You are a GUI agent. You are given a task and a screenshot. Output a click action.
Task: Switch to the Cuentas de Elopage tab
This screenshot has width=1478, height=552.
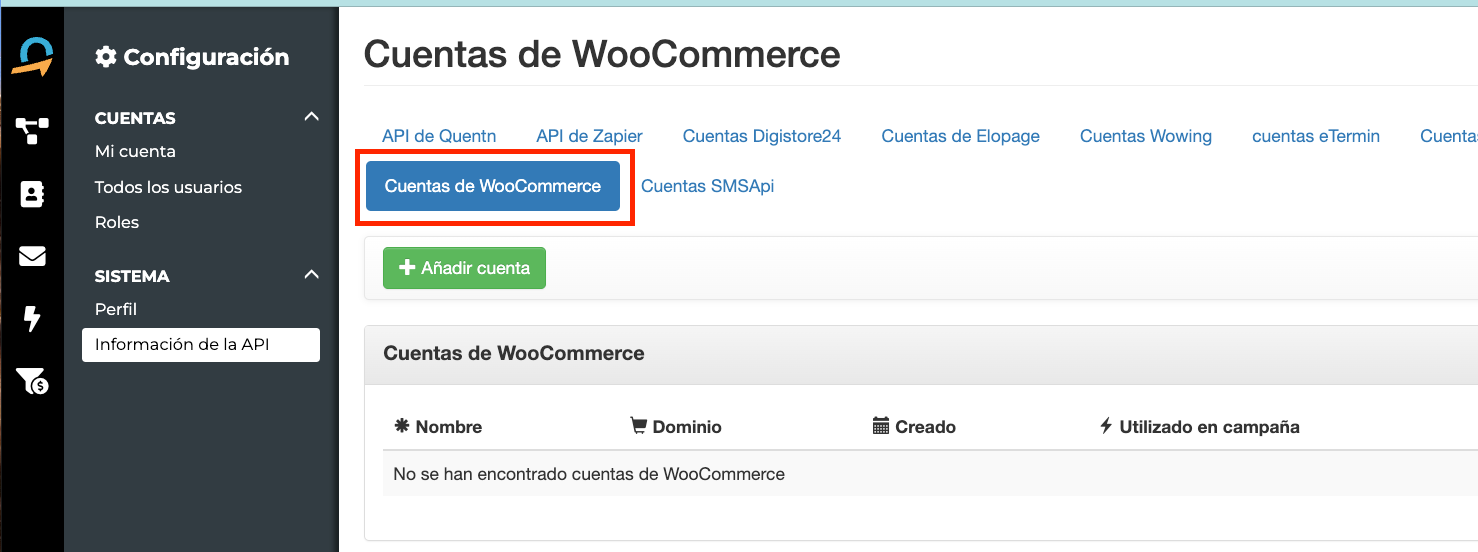961,136
